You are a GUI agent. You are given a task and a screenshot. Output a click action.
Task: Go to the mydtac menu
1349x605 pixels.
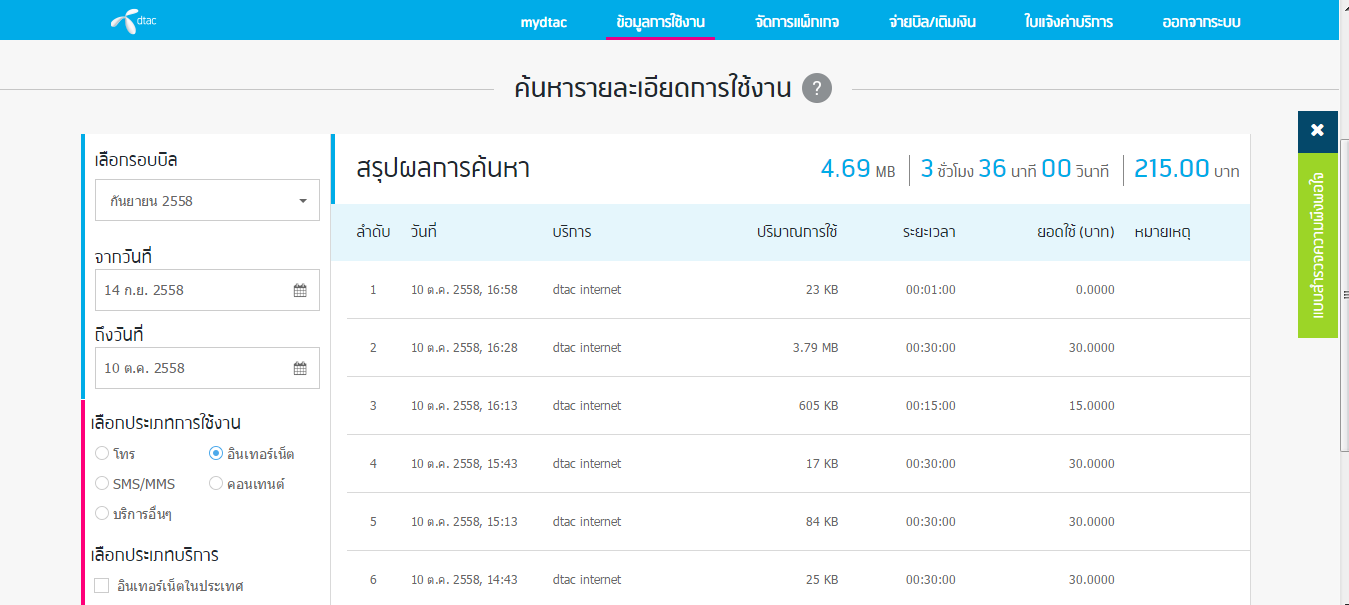click(544, 22)
